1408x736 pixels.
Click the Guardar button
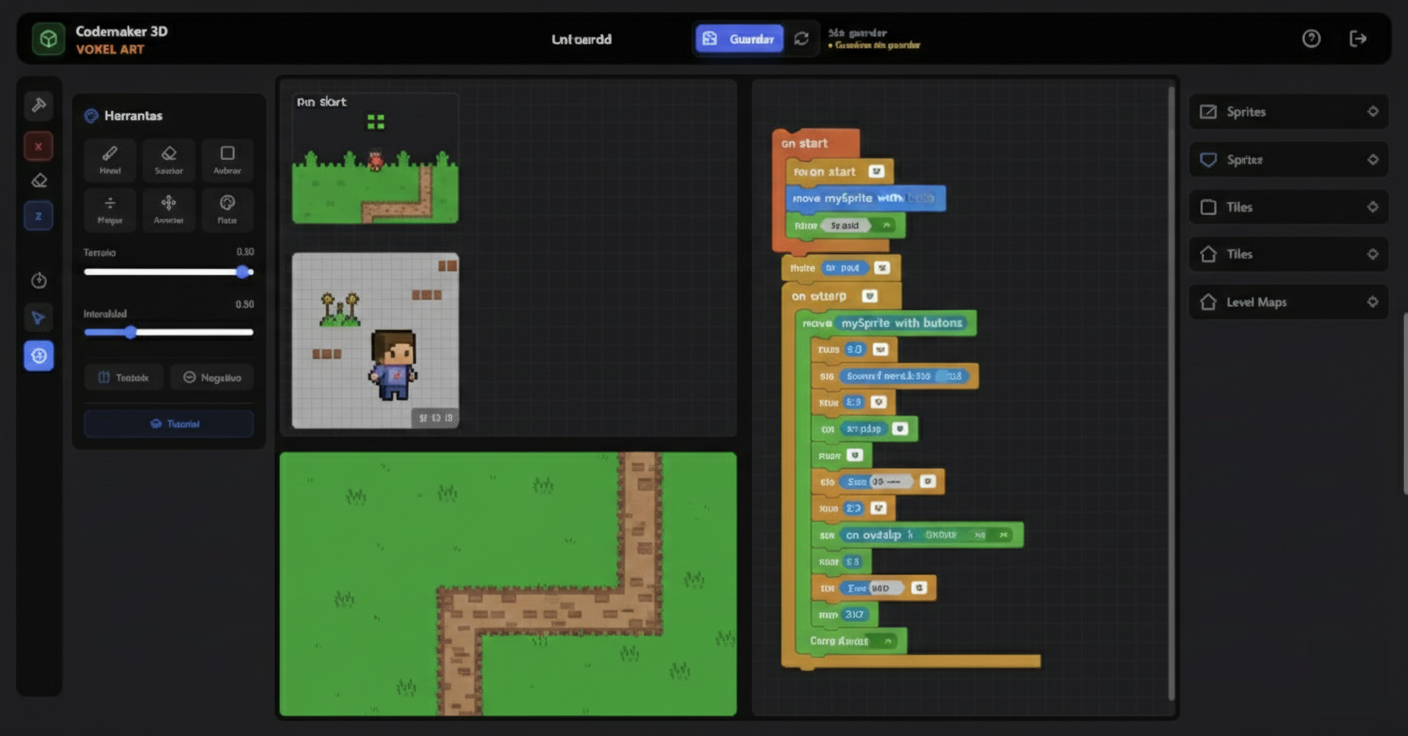(x=740, y=38)
